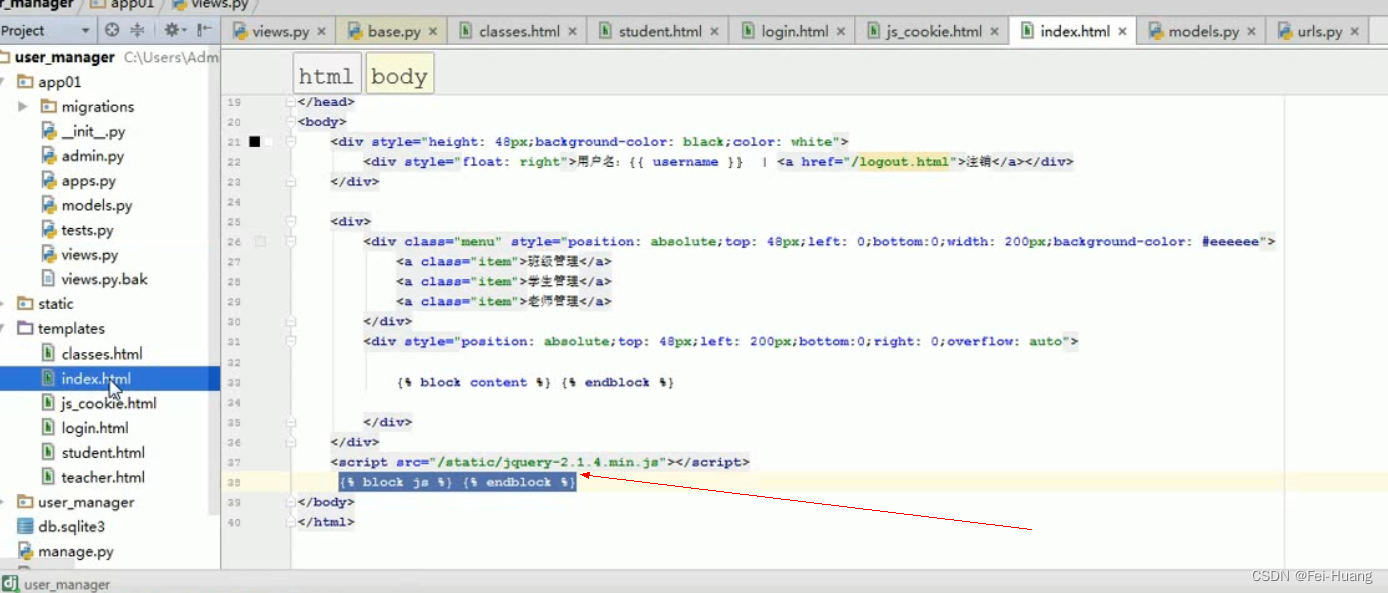The image size is (1388, 593).
Task: Open login.html in the project tree
Action: (94, 428)
